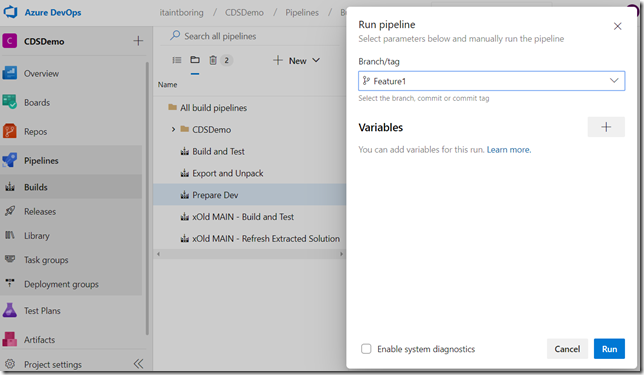Viewport: 644px width, 375px height.
Task: Click the Builds icon in sidebar
Action: click(x=10, y=187)
